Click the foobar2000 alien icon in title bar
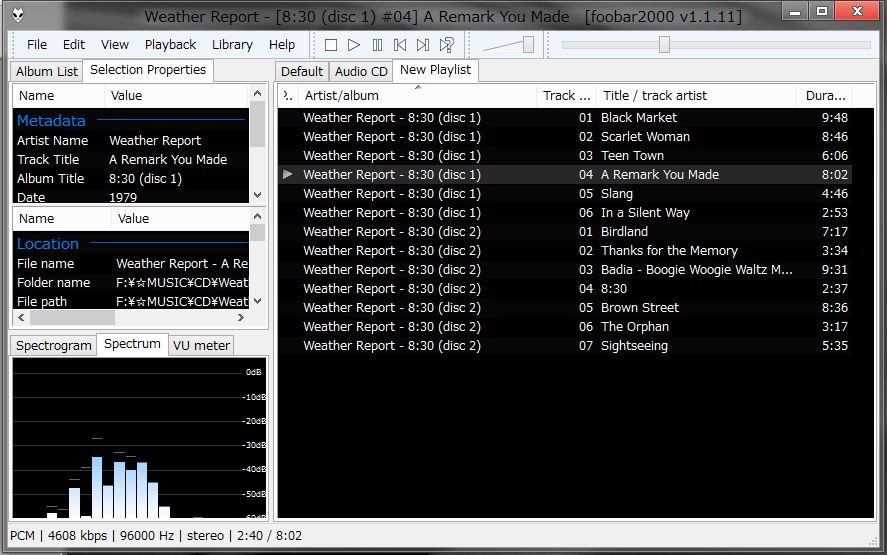This screenshot has width=887, height=555. tap(18, 15)
